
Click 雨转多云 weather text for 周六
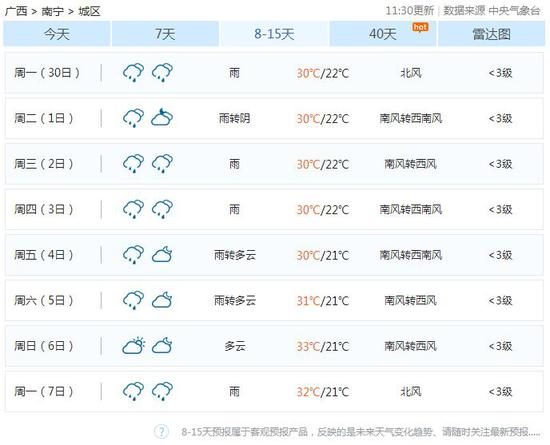235,301
